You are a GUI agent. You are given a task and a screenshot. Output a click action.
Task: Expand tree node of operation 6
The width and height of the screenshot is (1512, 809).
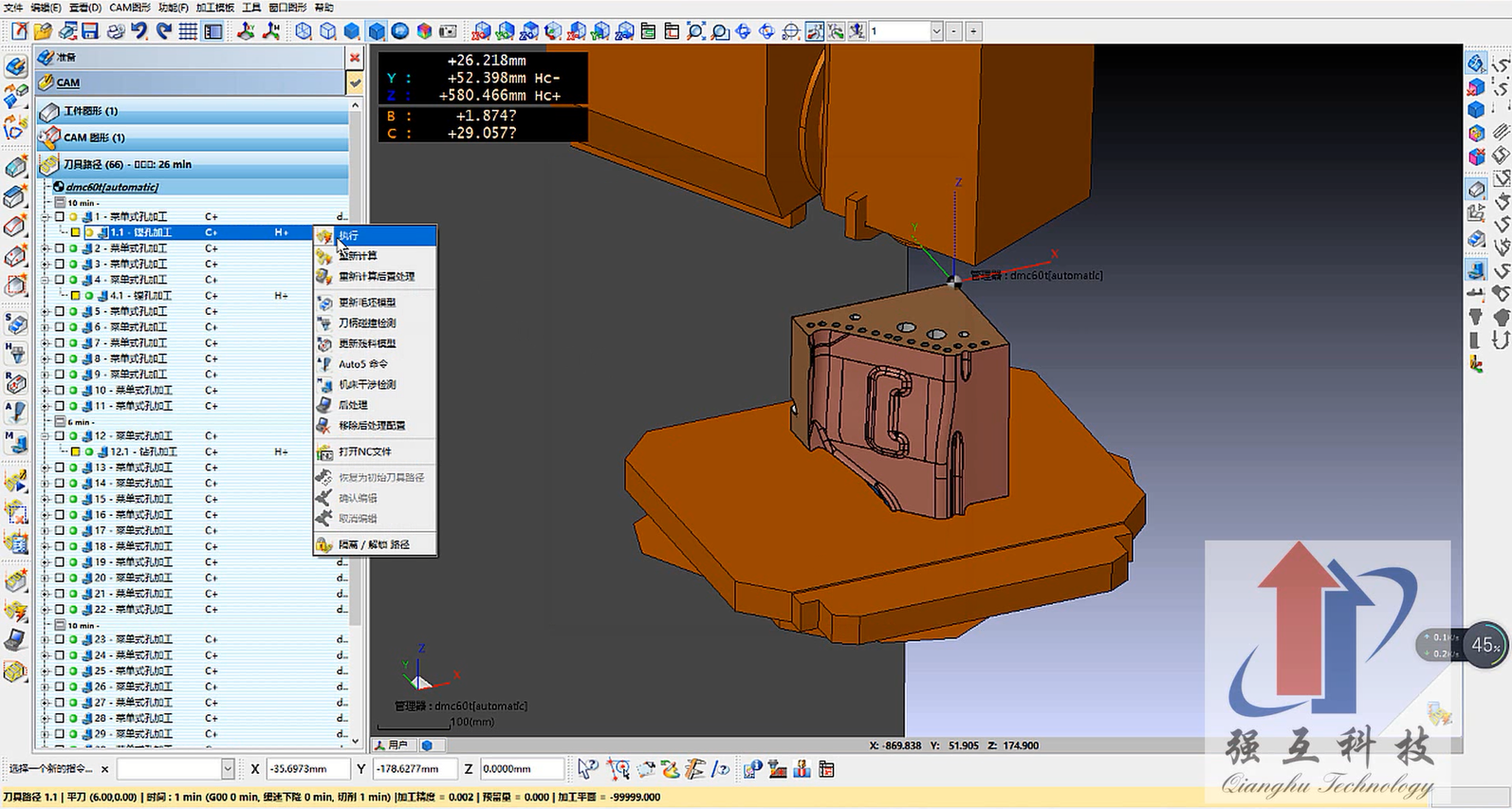(46, 327)
